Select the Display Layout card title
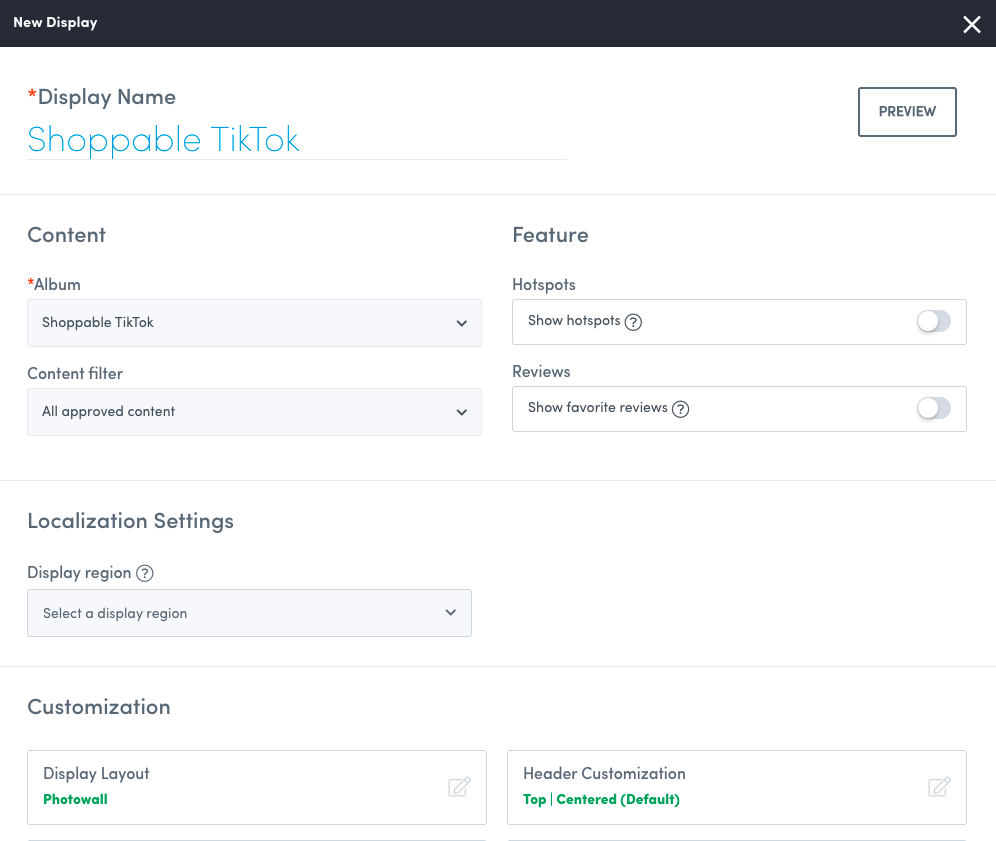 (x=96, y=773)
